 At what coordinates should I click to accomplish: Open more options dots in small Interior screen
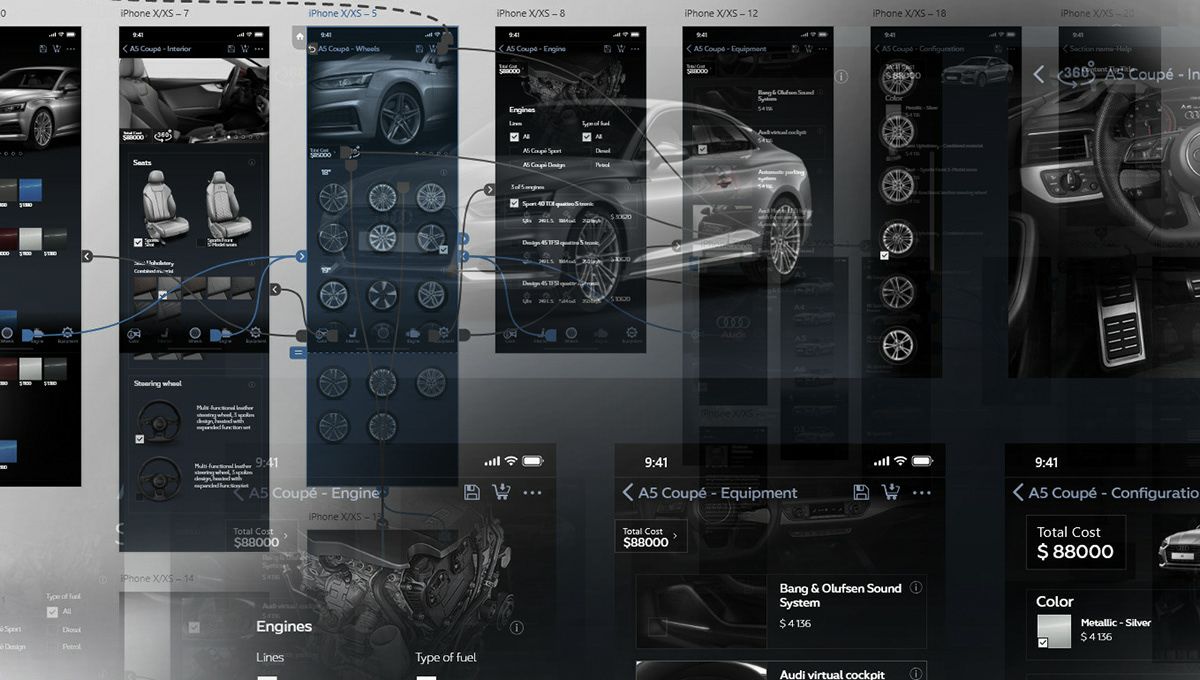[x=259, y=48]
